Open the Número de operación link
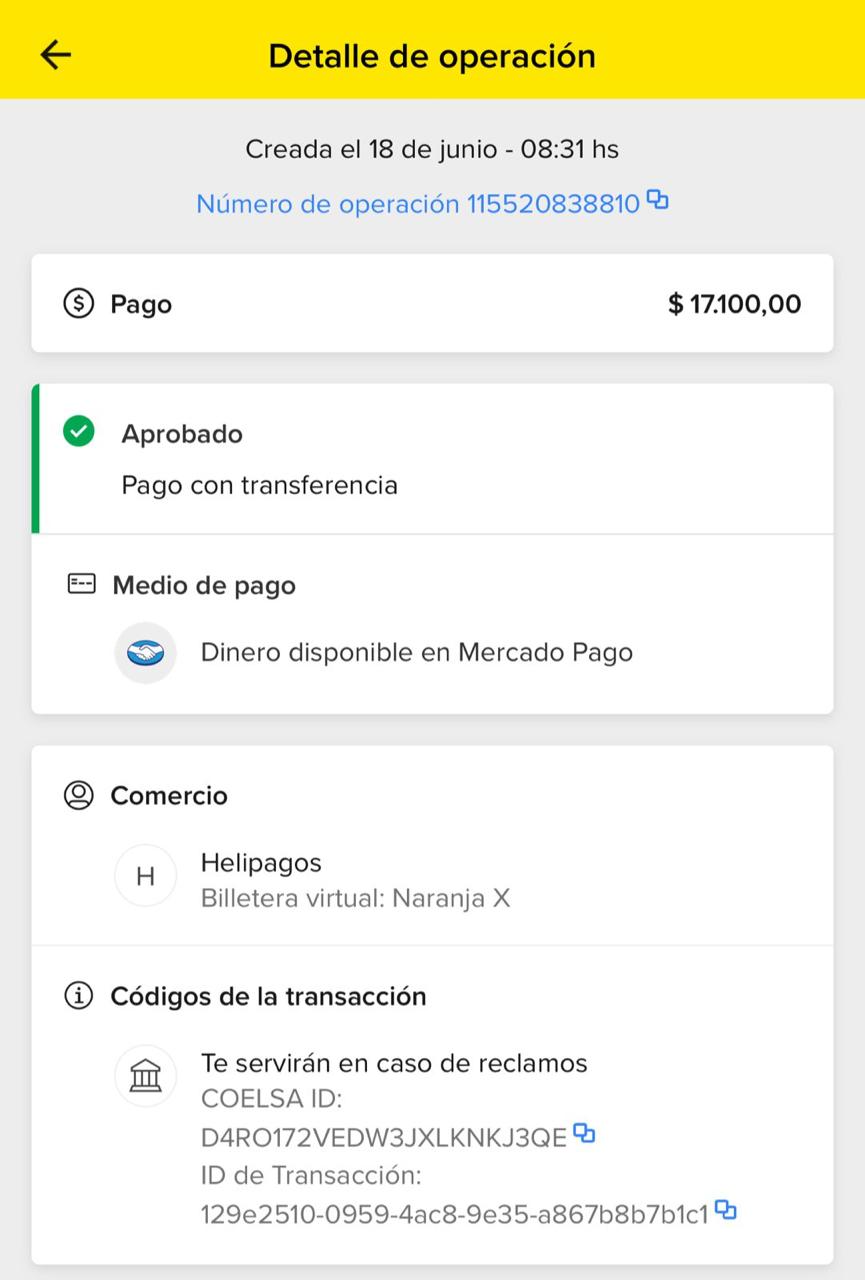The height and width of the screenshot is (1280, 865). point(417,204)
